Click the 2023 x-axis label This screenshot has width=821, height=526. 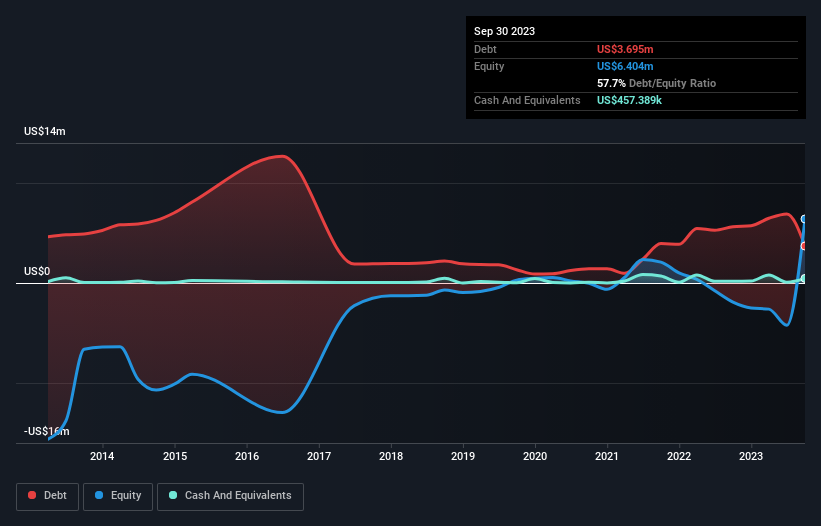pos(751,456)
